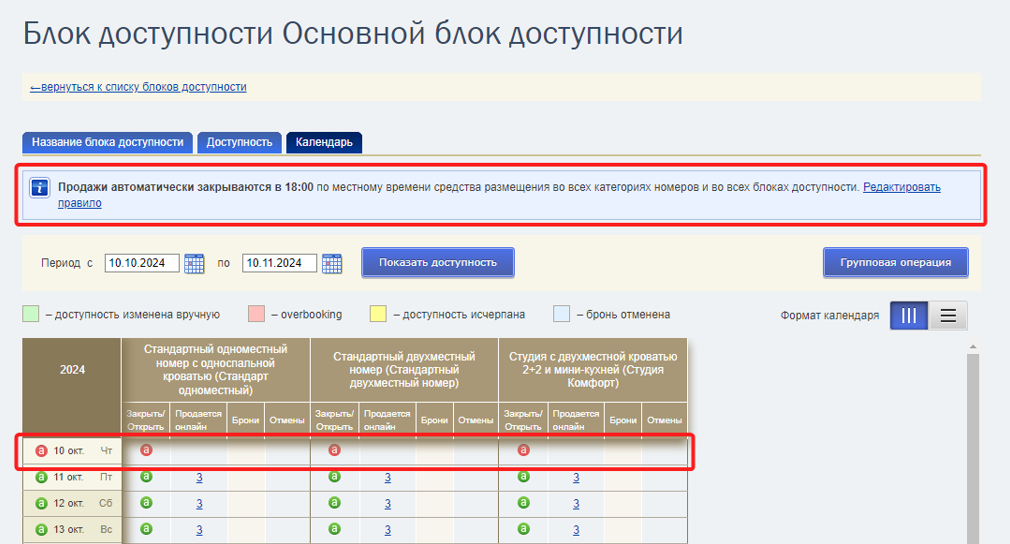This screenshot has width=1010, height=544.
Task: Open the Календарь tab
Action: pos(324,142)
